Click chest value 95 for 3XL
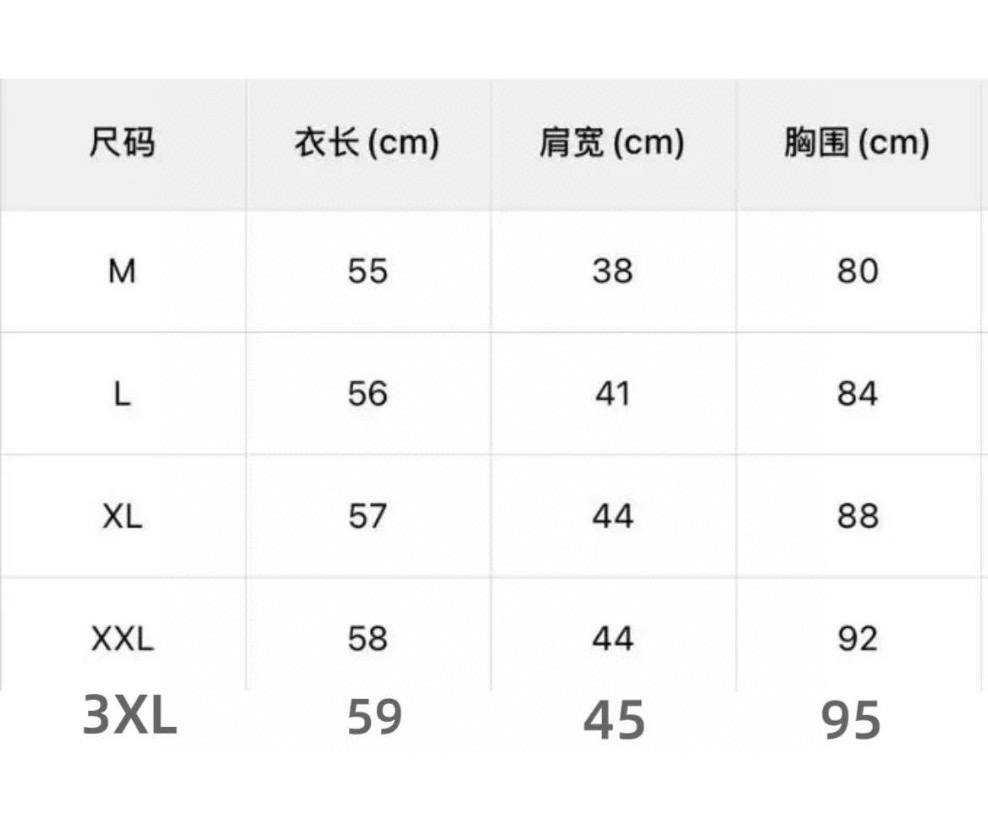Image resolution: width=988 pixels, height=837 pixels. [x=851, y=720]
